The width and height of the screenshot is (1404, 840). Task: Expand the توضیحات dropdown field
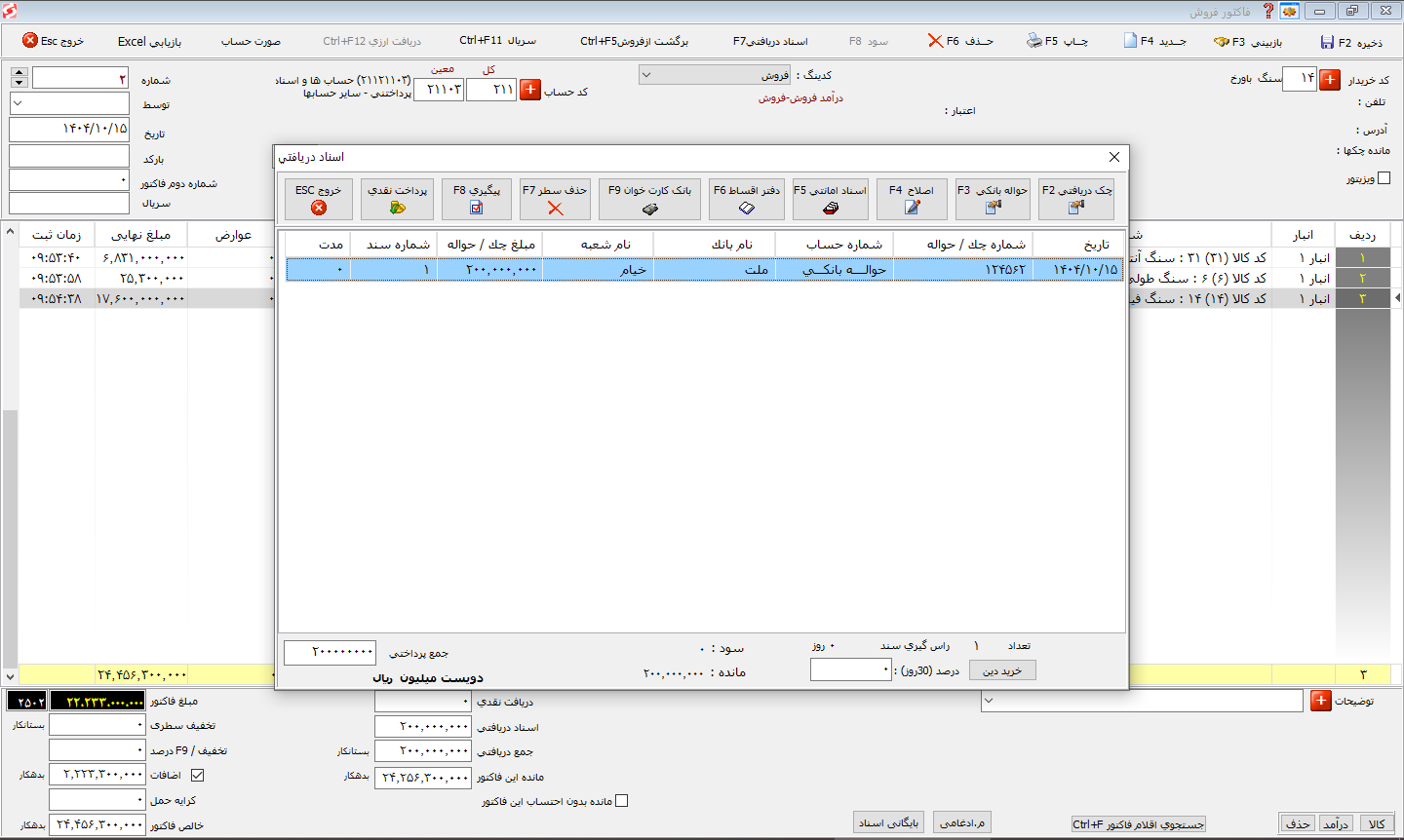[x=1142, y=701]
